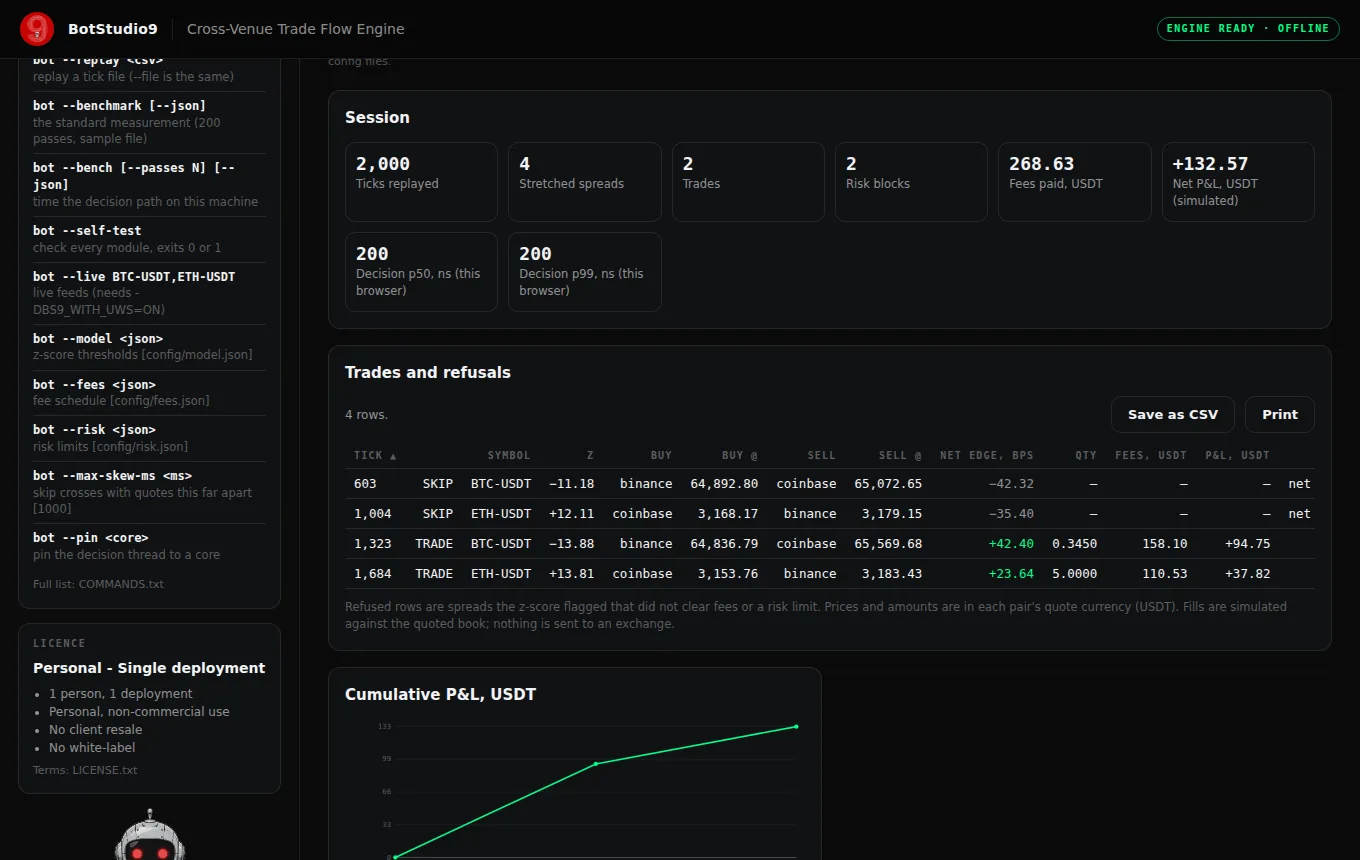
Task: Click the 'Fees paid, USDT' 268.63 card
Action: pyautogui.click(x=1075, y=181)
